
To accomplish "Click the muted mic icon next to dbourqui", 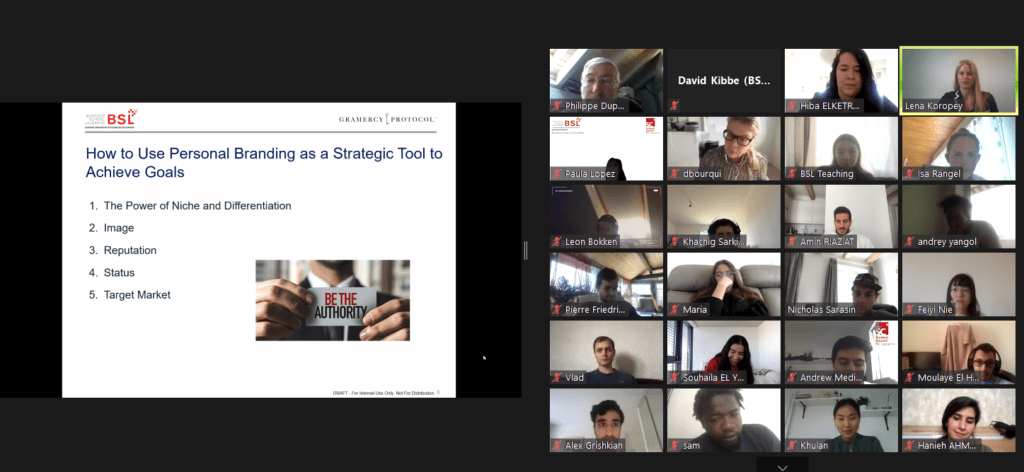I will tap(675, 173).
